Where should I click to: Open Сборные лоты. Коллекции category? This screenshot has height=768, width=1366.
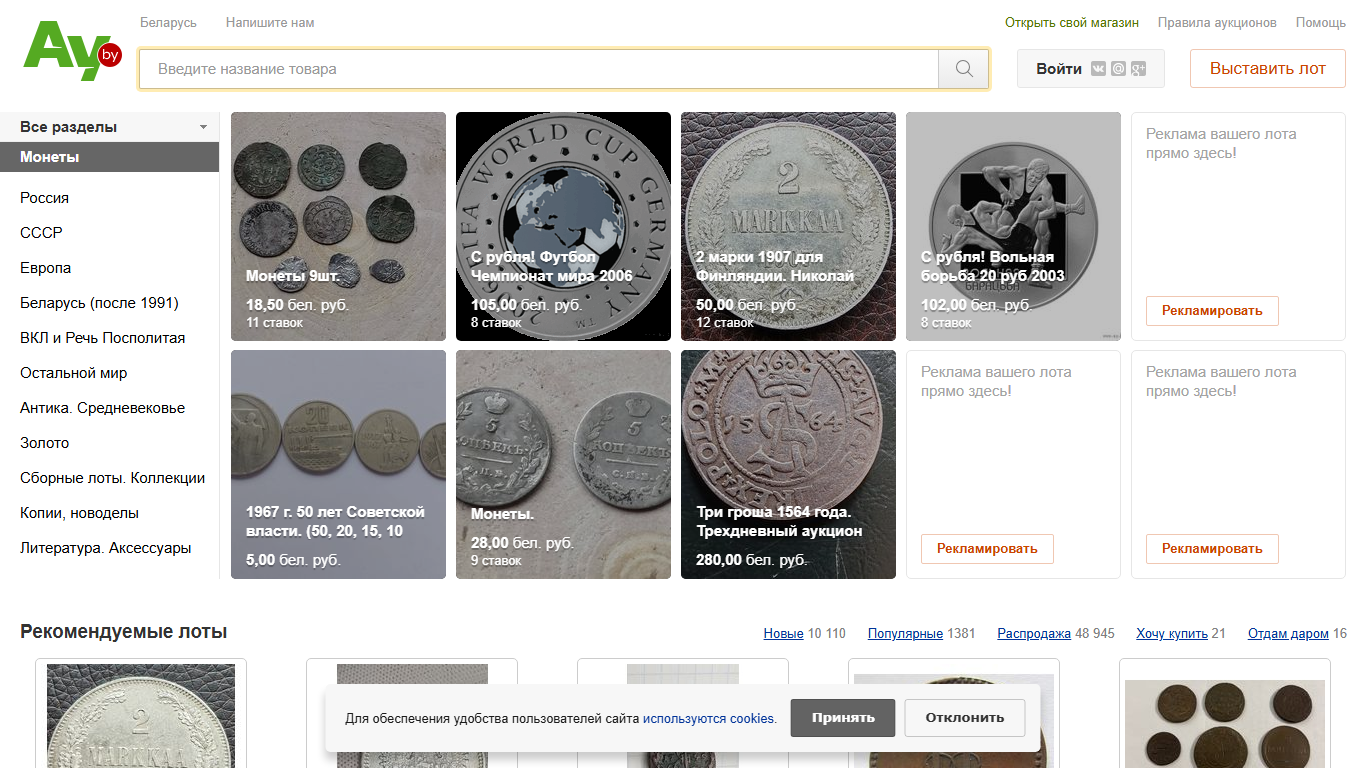point(112,478)
